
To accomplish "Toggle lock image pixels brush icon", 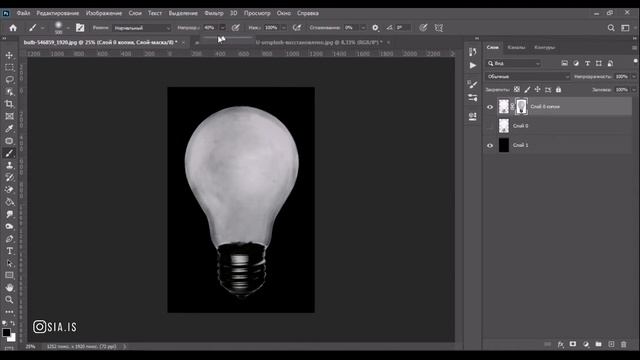I will click(x=527, y=89).
